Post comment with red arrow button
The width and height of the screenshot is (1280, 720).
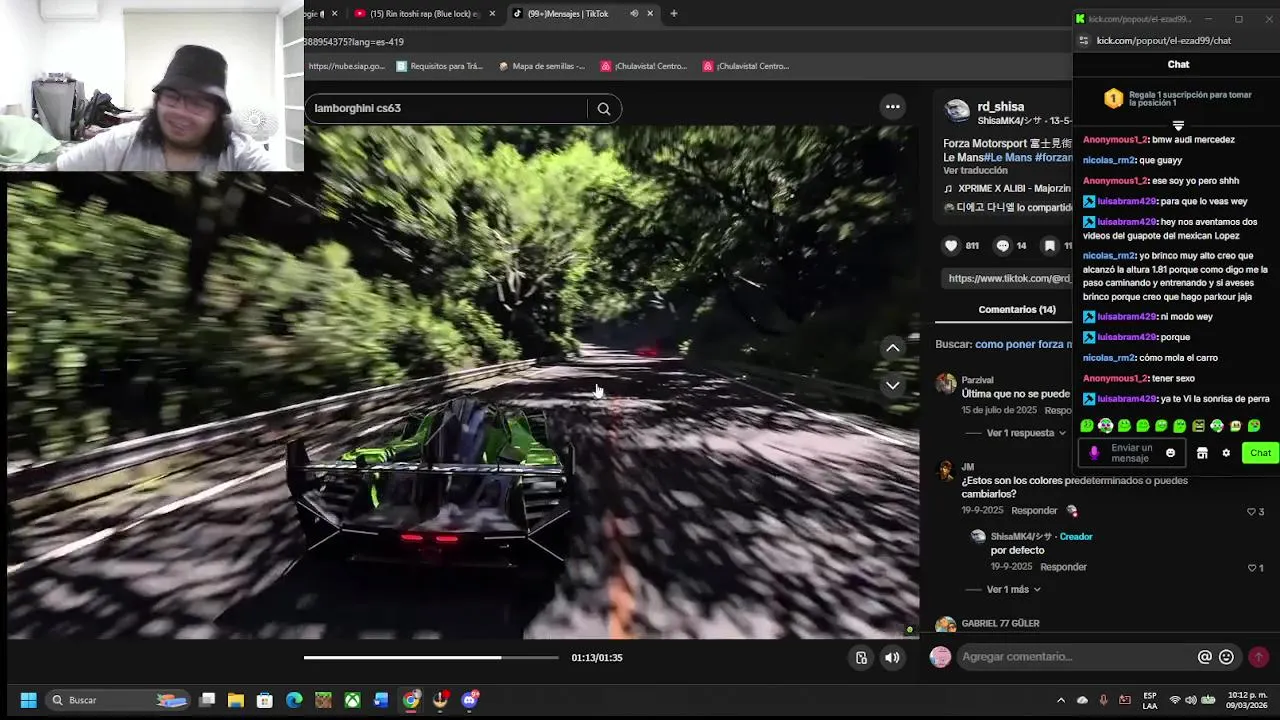(1259, 657)
